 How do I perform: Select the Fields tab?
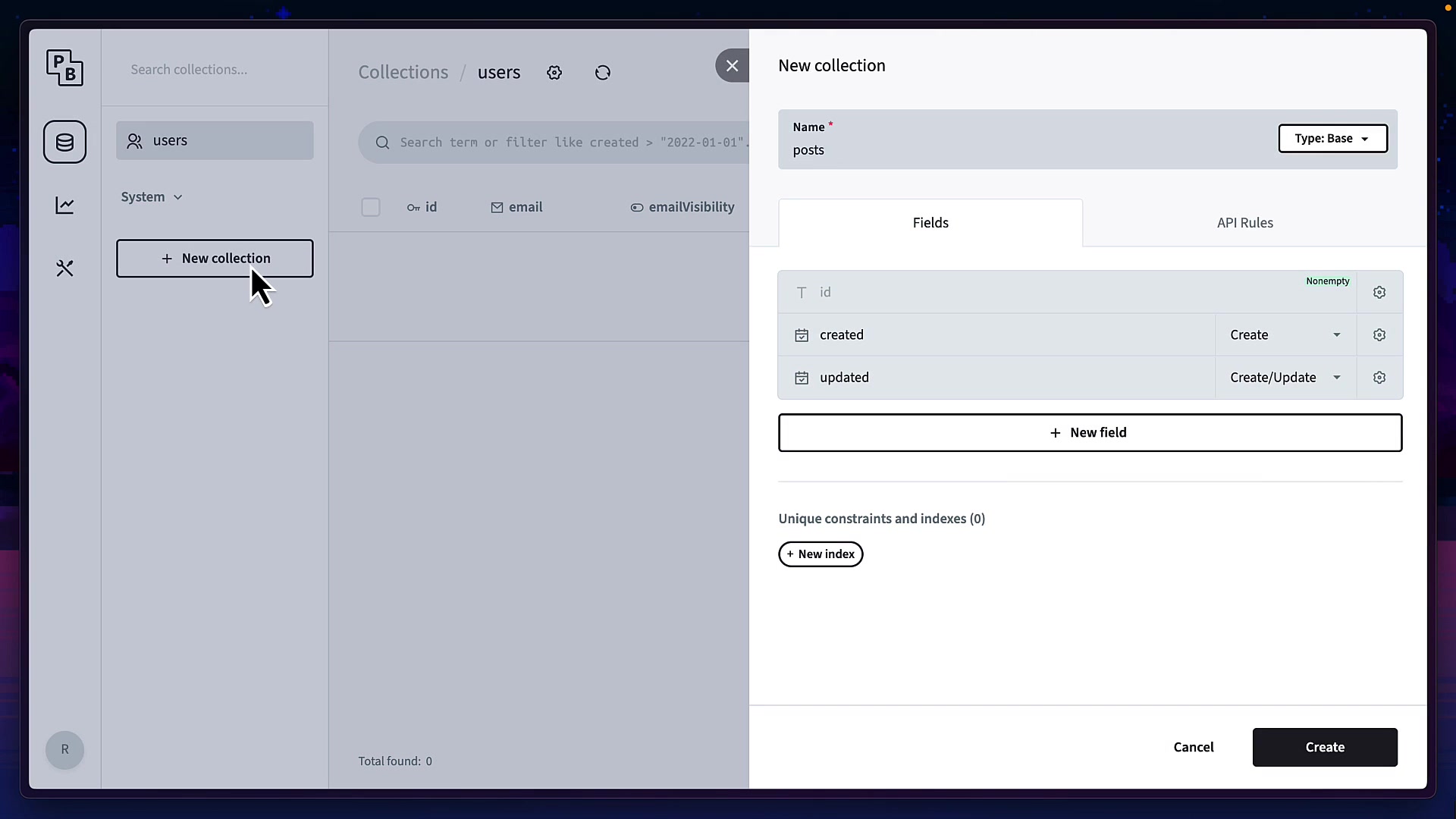click(x=930, y=222)
